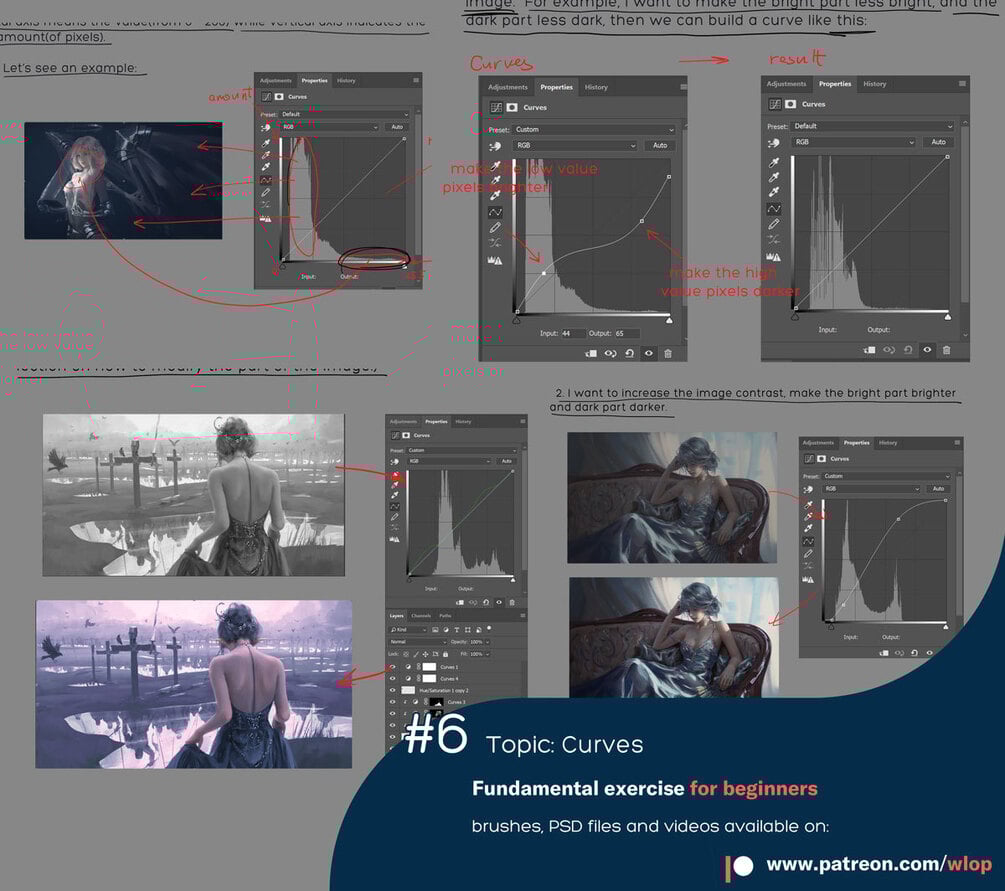Image resolution: width=1005 pixels, height=891 pixels.
Task: Open Kind filter dropdown in Layers panel
Action: (x=408, y=630)
